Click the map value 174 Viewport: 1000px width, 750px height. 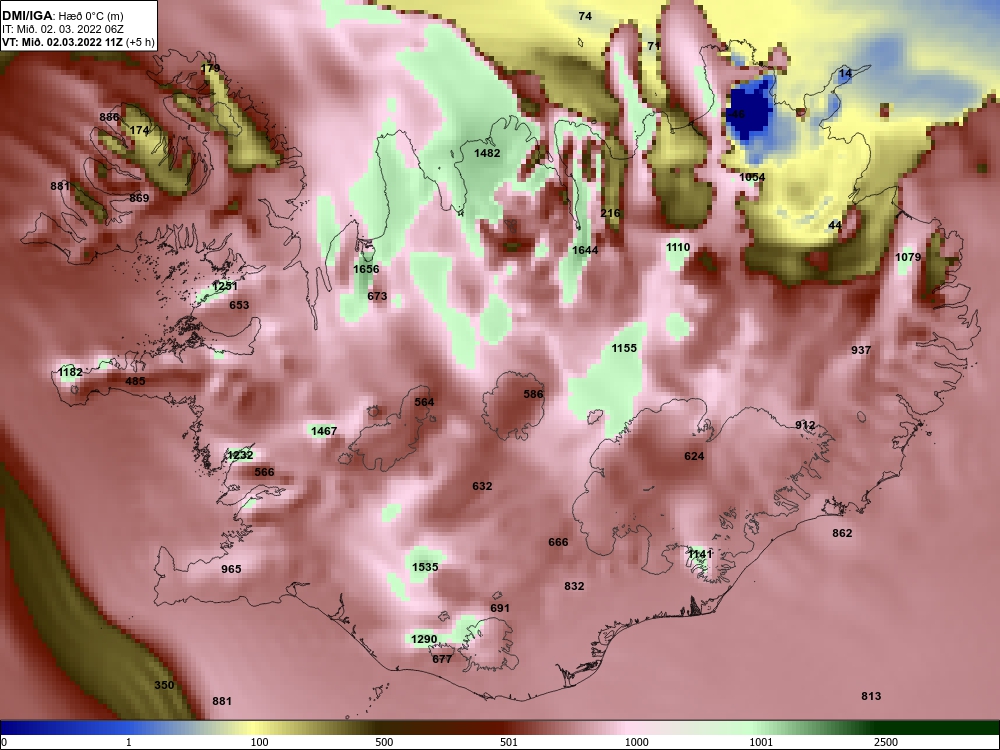coord(139,130)
